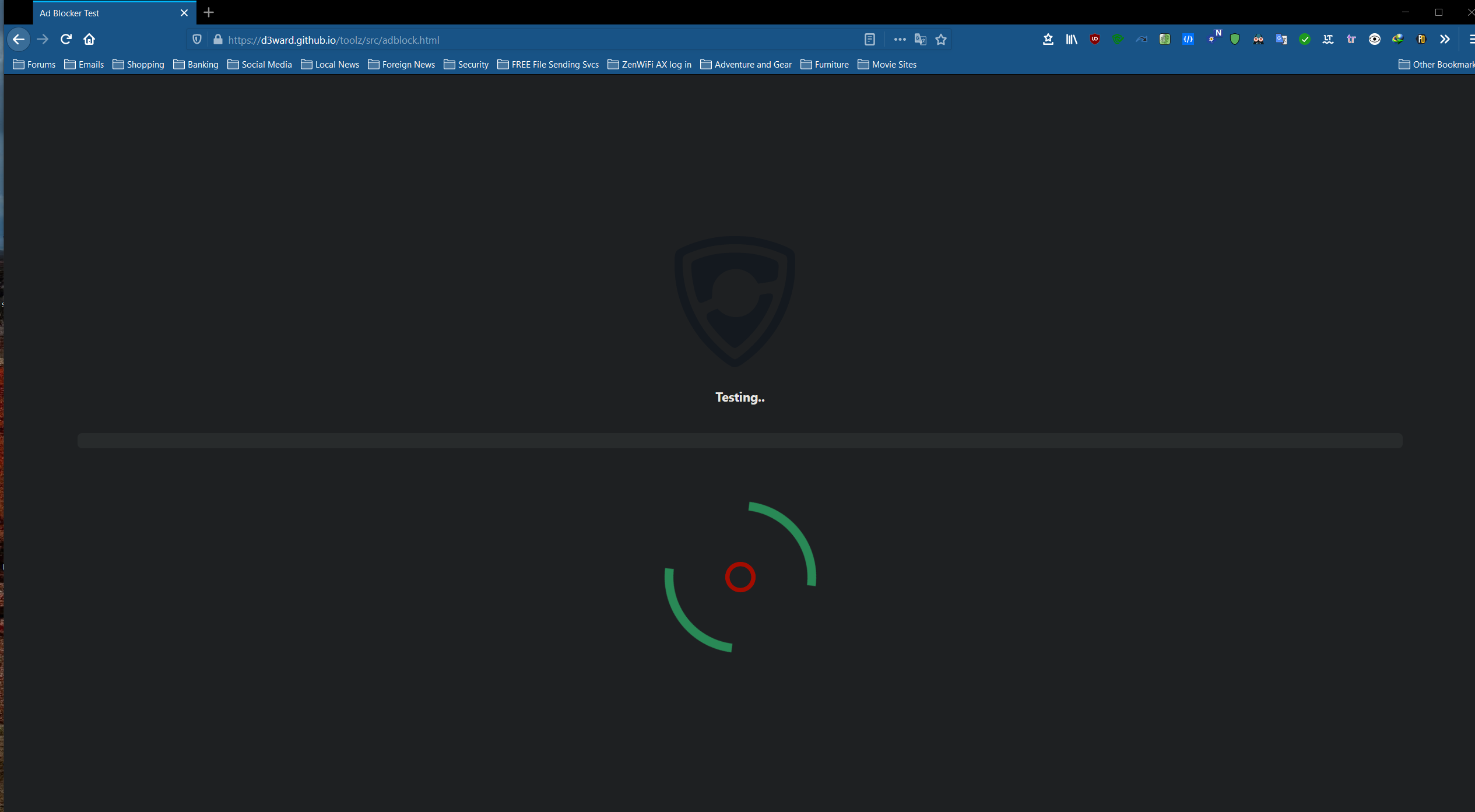This screenshot has width=1475, height=812.
Task: Open tracking protection shield in address bar
Action: (x=197, y=40)
